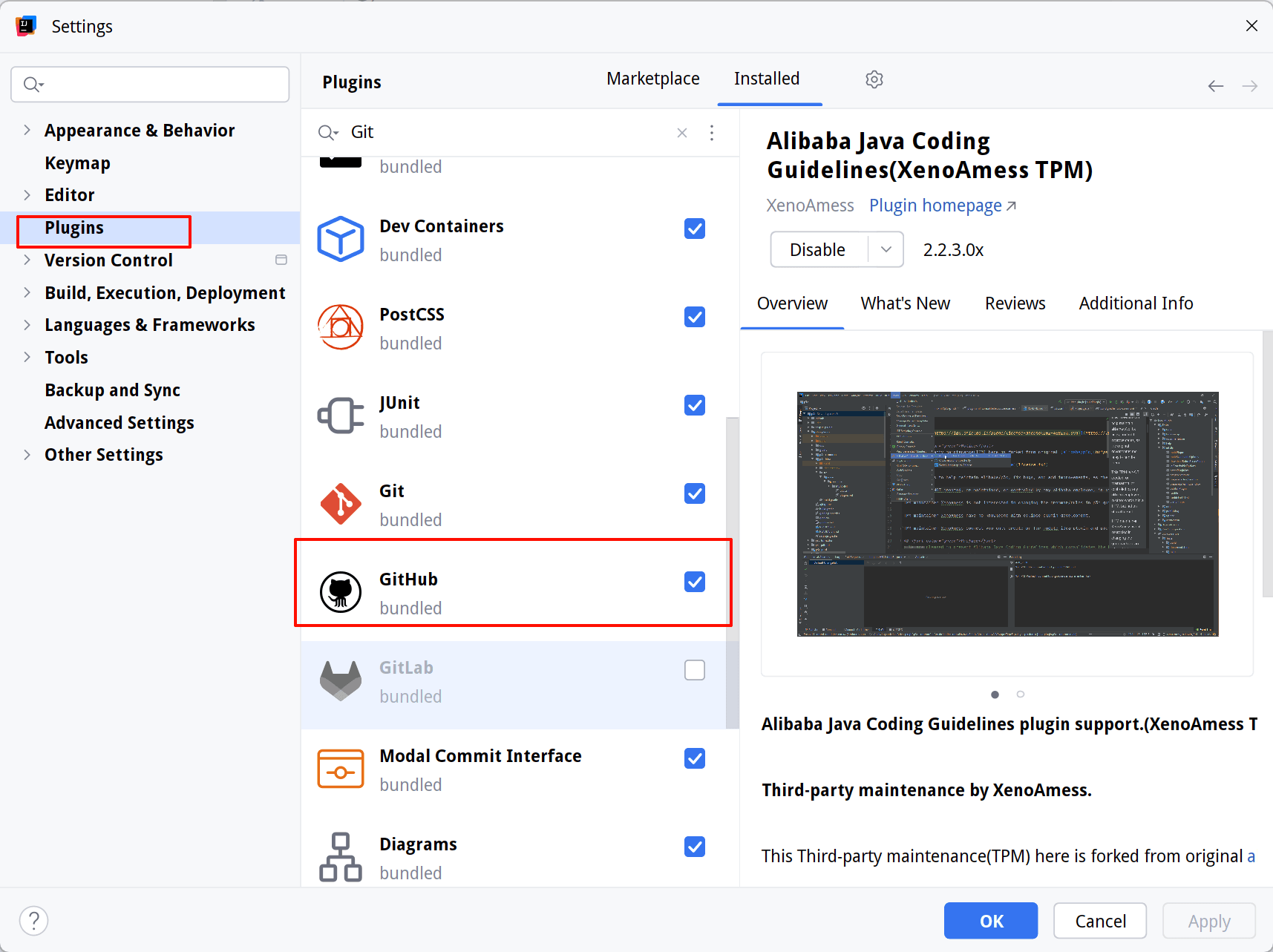
Task: Expand the Version Control node
Action: 27,260
